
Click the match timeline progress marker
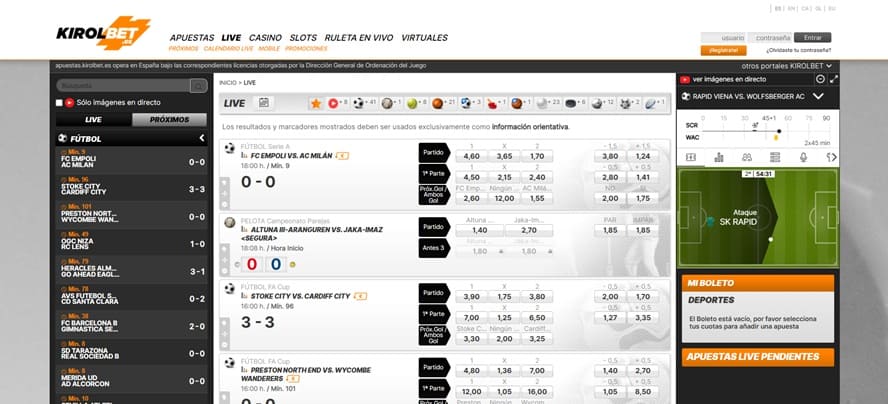tap(779, 131)
